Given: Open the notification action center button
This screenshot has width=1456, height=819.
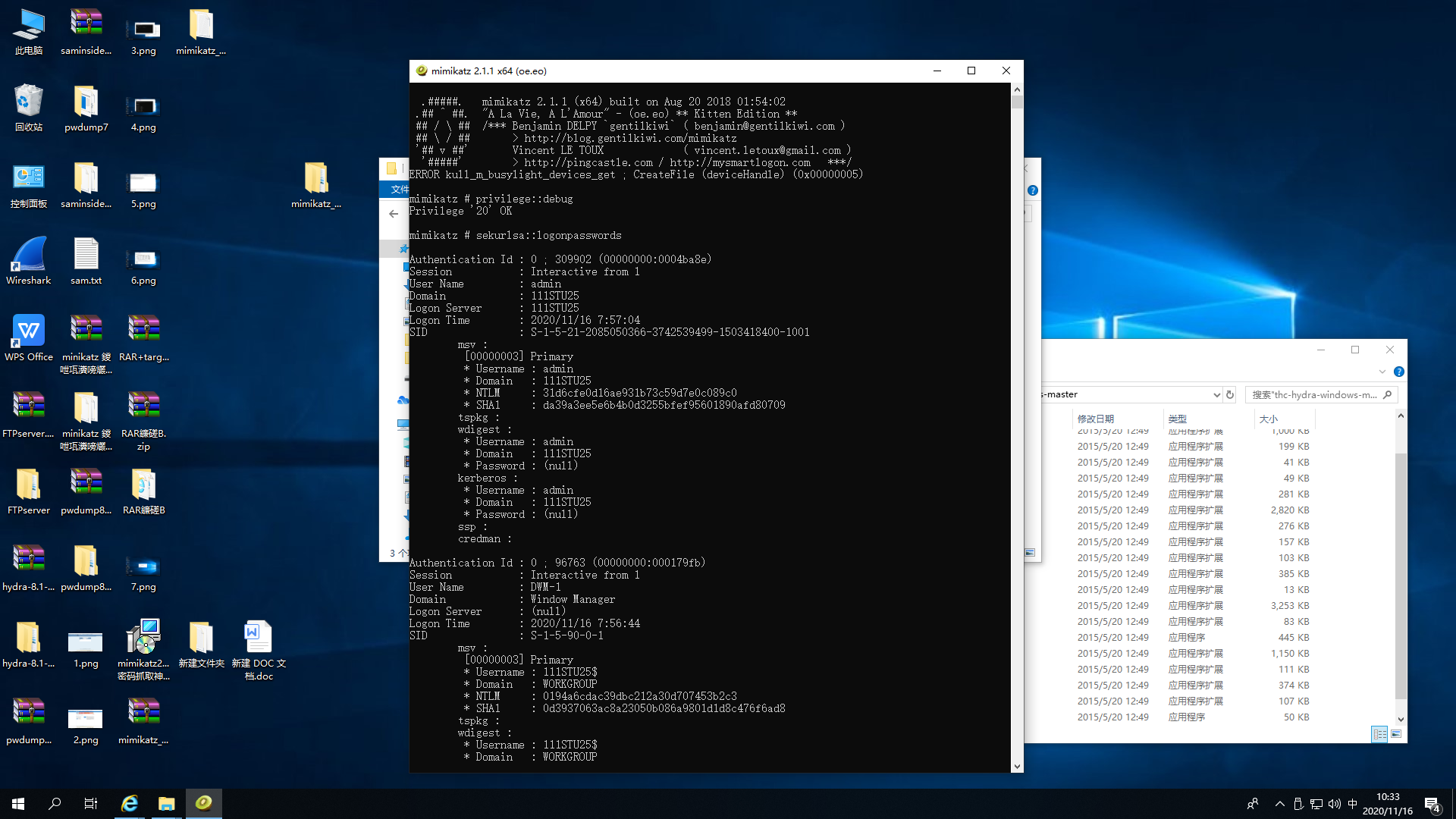Looking at the screenshot, I should pos(1432,804).
